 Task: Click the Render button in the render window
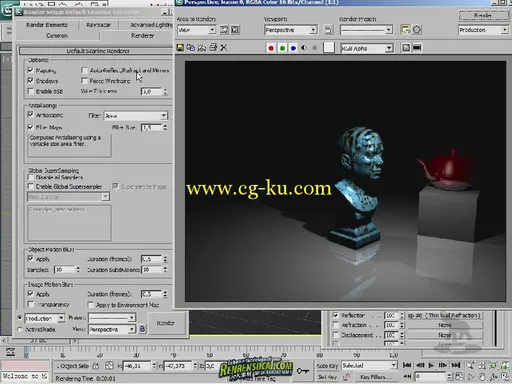click(x=483, y=15)
